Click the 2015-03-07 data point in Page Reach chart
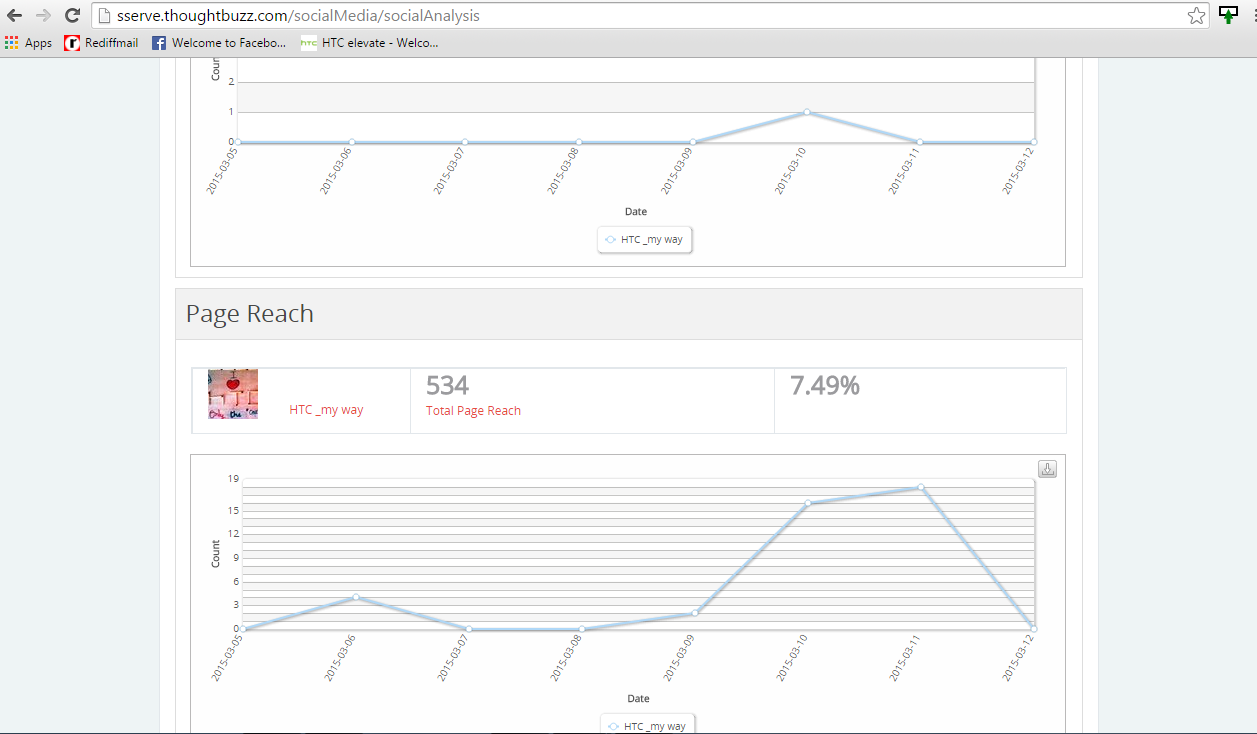This screenshot has width=1257, height=734. point(469,629)
